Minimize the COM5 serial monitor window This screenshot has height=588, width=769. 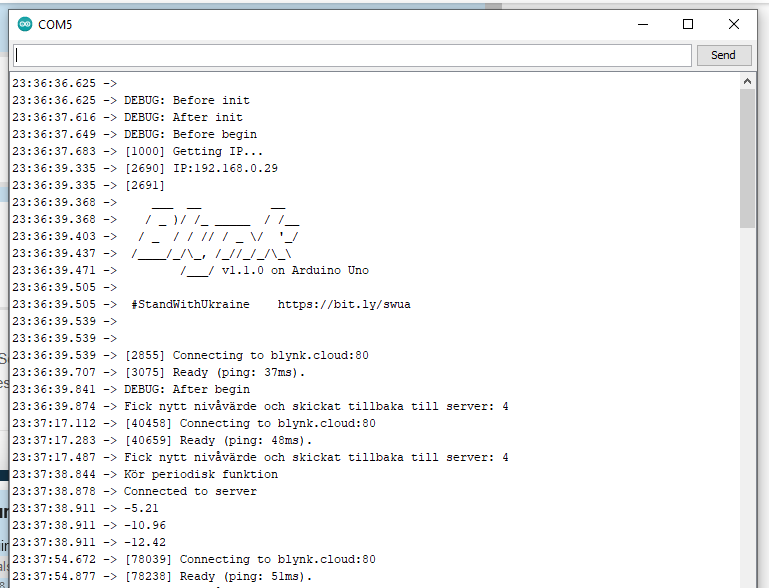click(x=643, y=24)
